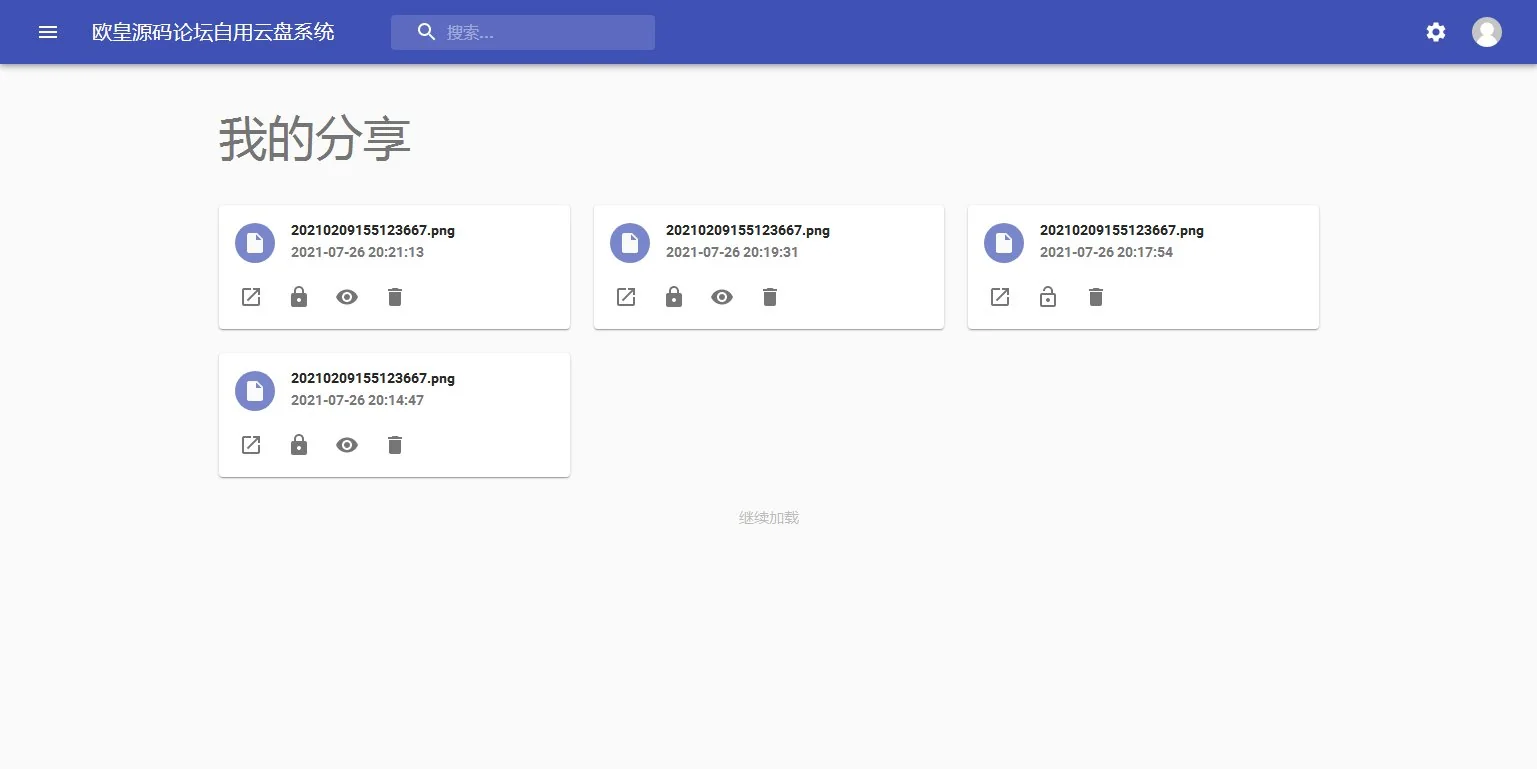Open the user avatar menu
The height and width of the screenshot is (769, 1537).
click(x=1486, y=32)
